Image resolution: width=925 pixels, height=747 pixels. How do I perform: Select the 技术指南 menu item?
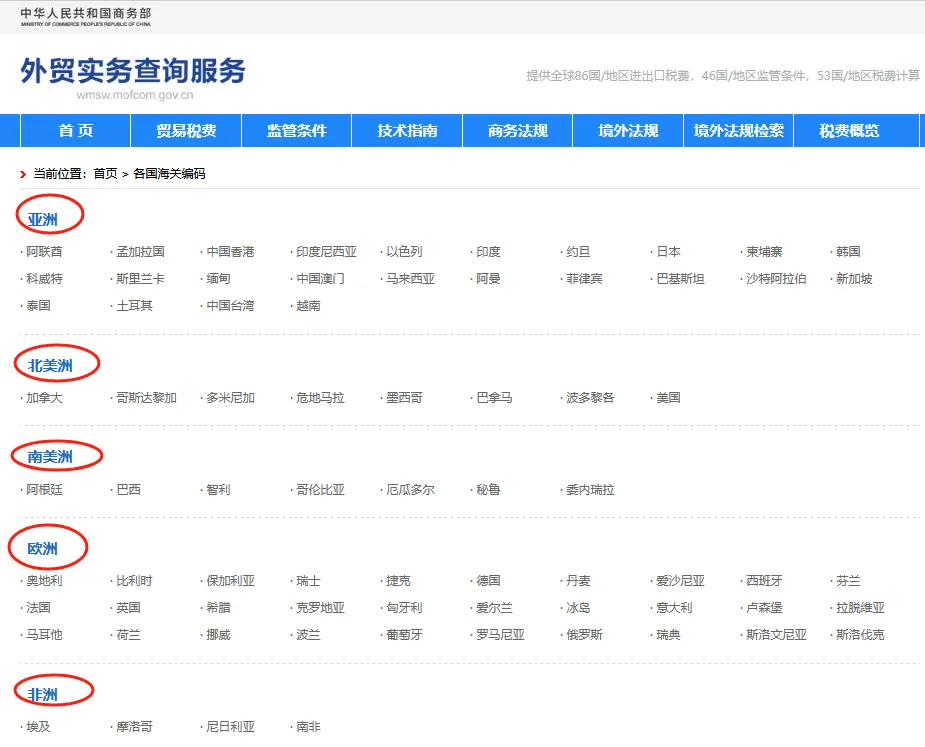(x=407, y=130)
